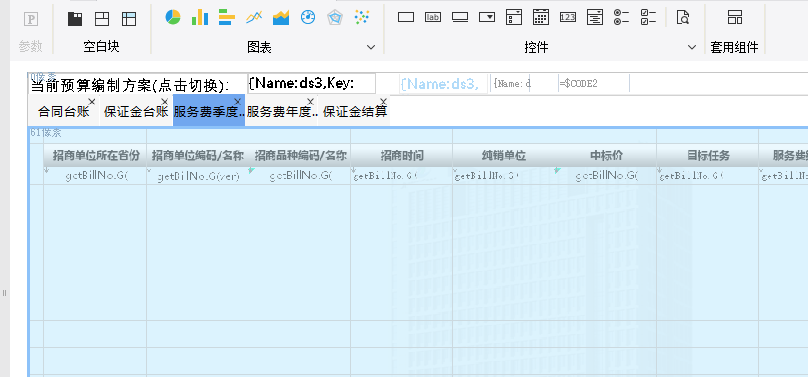
Task: Open the 服务费年度 tab
Action: [282, 111]
